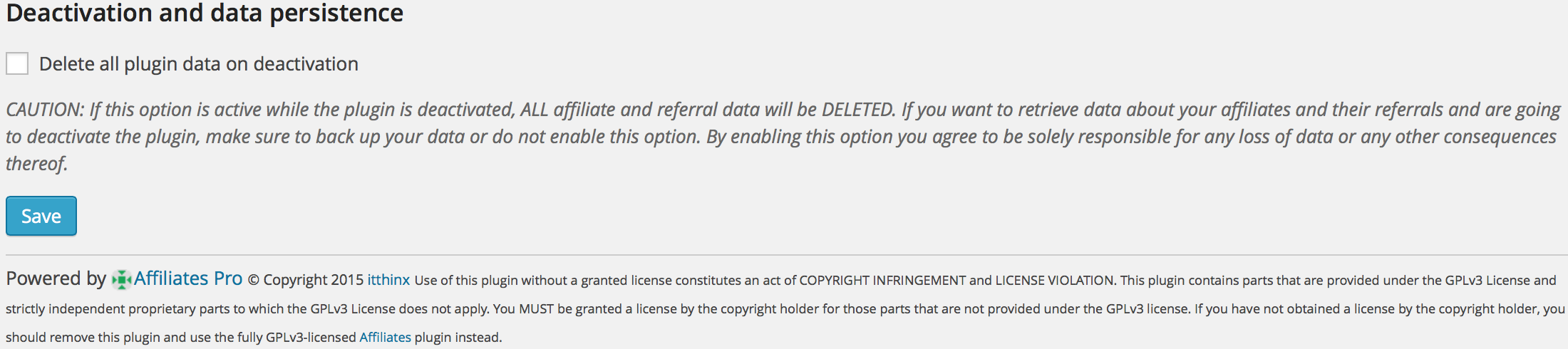Click the '© Copyright 2015' text
Screen dimensions: 1568x349
click(306, 280)
